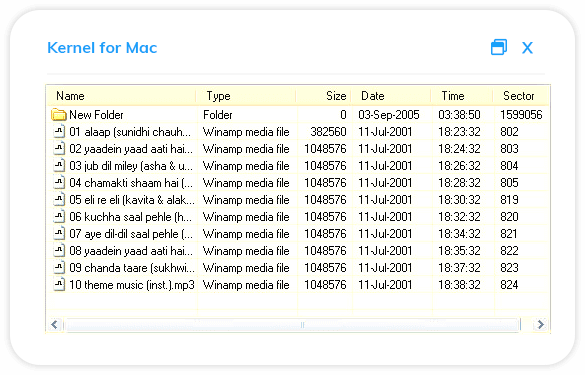Image resolution: width=585 pixels, height=375 pixels.
Task: Sort list by Time column header
Action: click(x=462, y=96)
